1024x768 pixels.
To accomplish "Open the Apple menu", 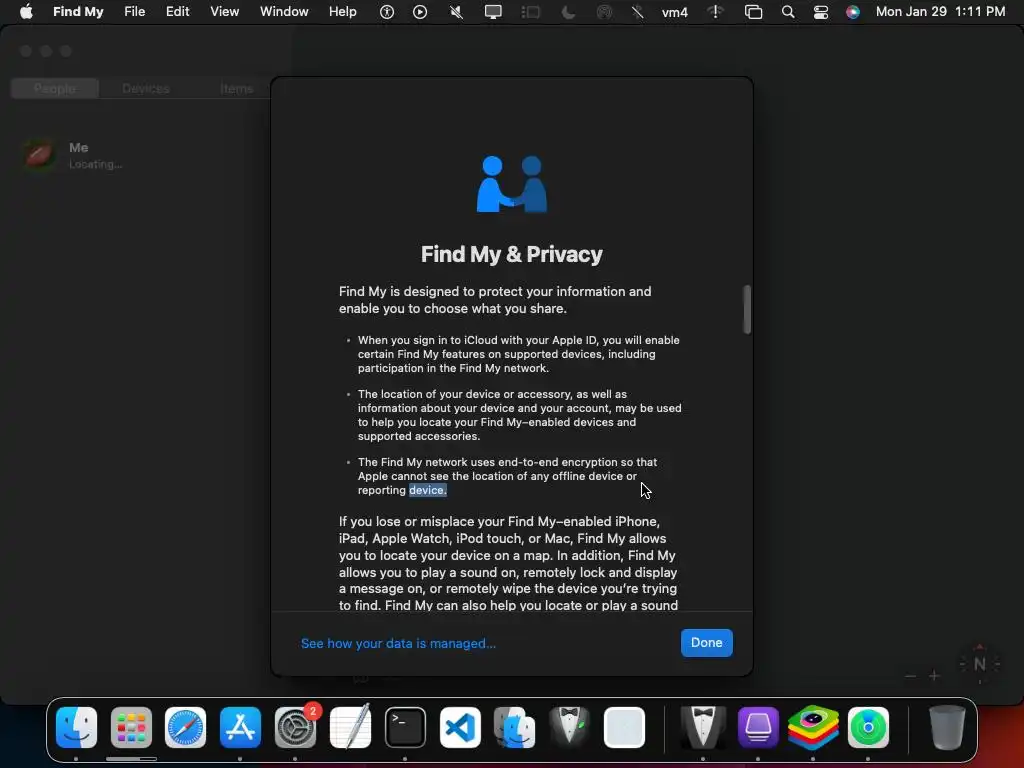I will coord(26,12).
